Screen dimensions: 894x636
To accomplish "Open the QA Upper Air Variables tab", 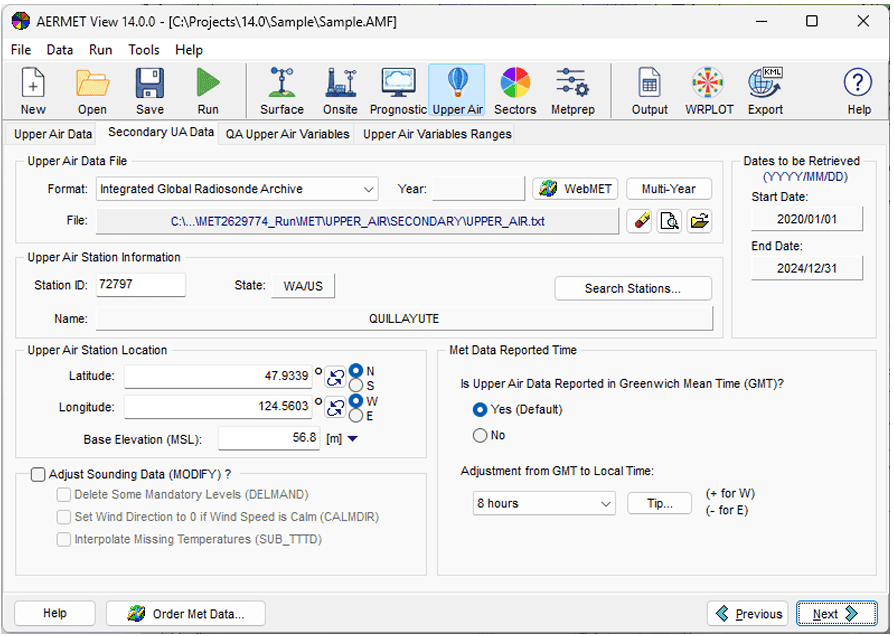I will 287,135.
